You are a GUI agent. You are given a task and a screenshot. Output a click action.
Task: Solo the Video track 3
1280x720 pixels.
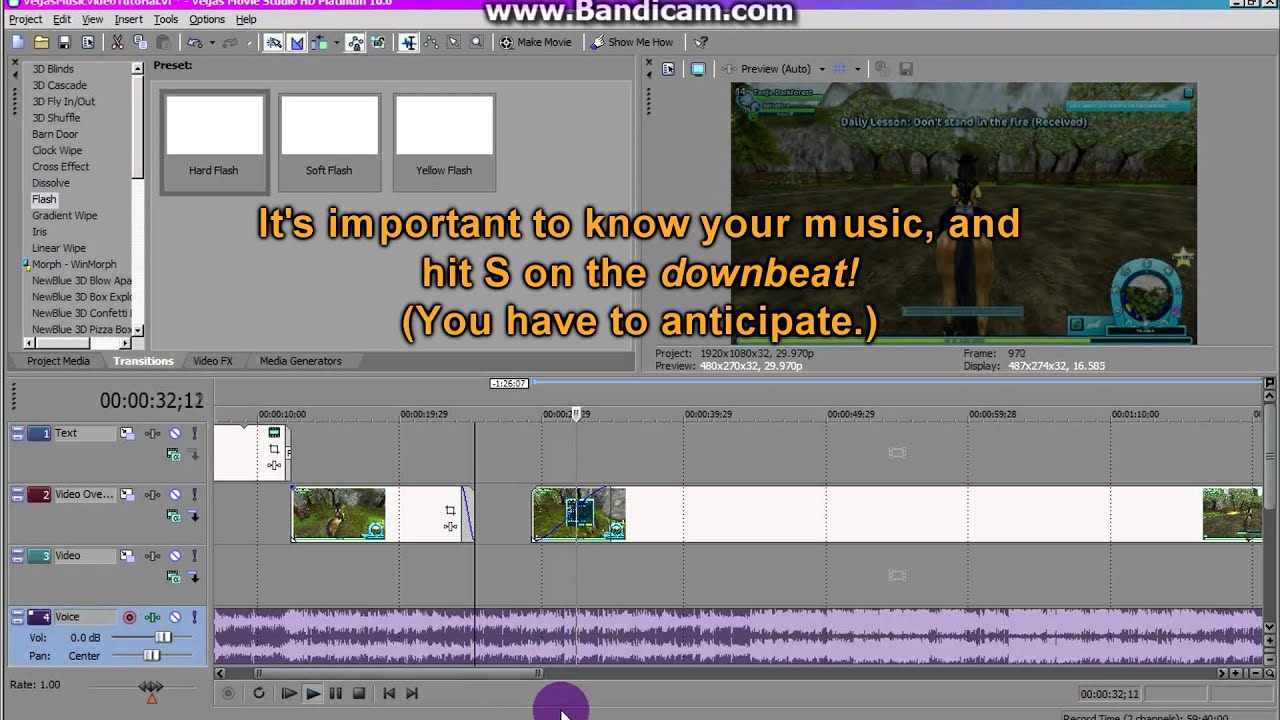click(x=194, y=555)
